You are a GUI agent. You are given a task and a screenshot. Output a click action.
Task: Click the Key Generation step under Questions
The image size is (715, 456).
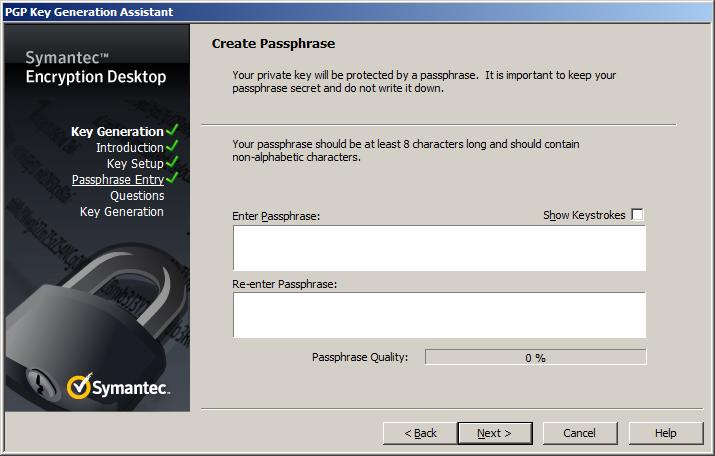coord(122,212)
